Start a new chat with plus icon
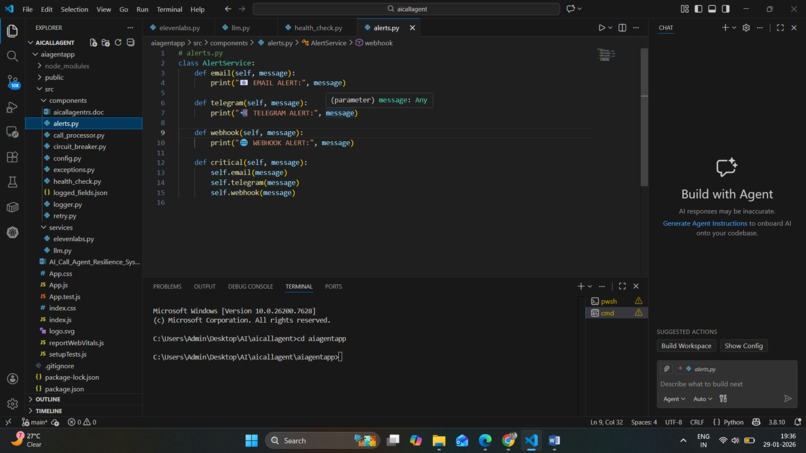 [x=725, y=28]
